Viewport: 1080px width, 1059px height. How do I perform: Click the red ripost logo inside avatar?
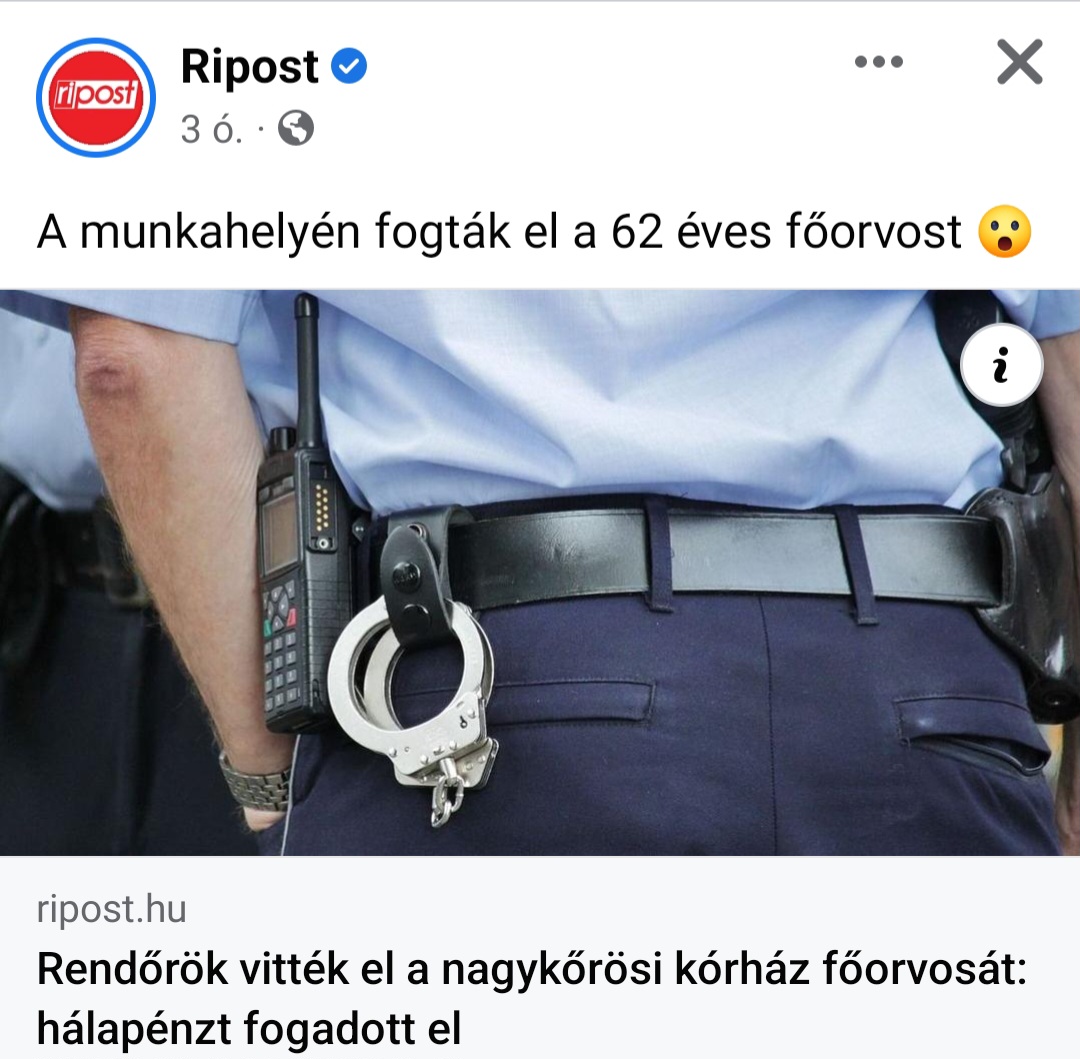coord(96,98)
